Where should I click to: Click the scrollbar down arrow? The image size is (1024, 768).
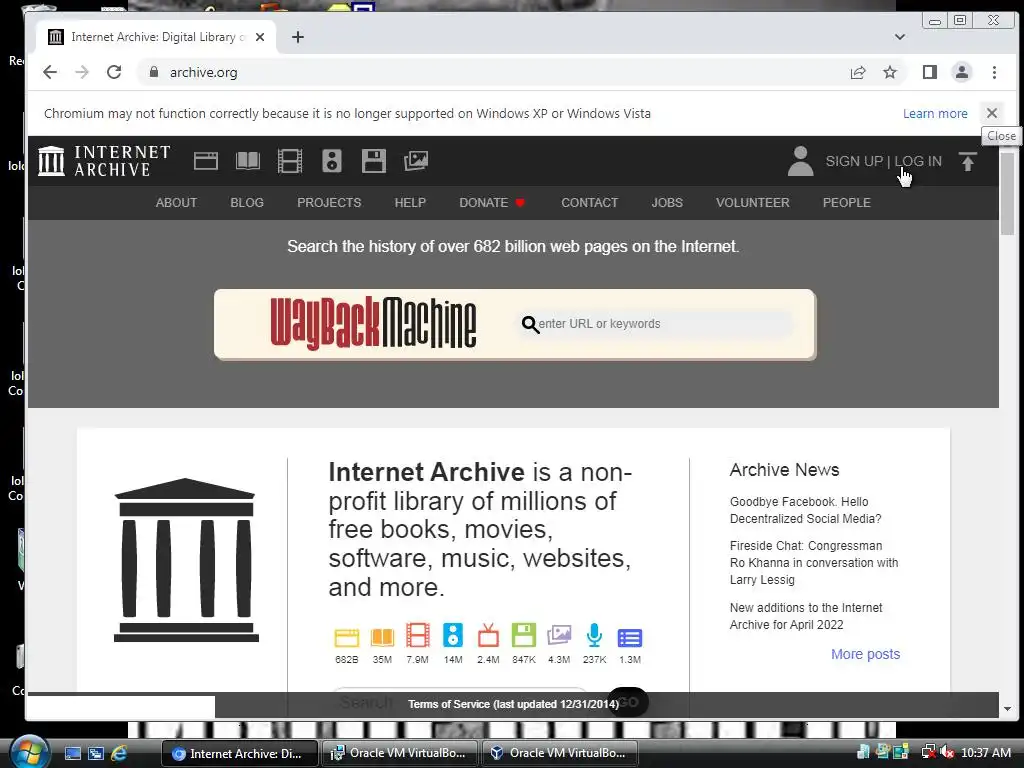pos(1007,709)
